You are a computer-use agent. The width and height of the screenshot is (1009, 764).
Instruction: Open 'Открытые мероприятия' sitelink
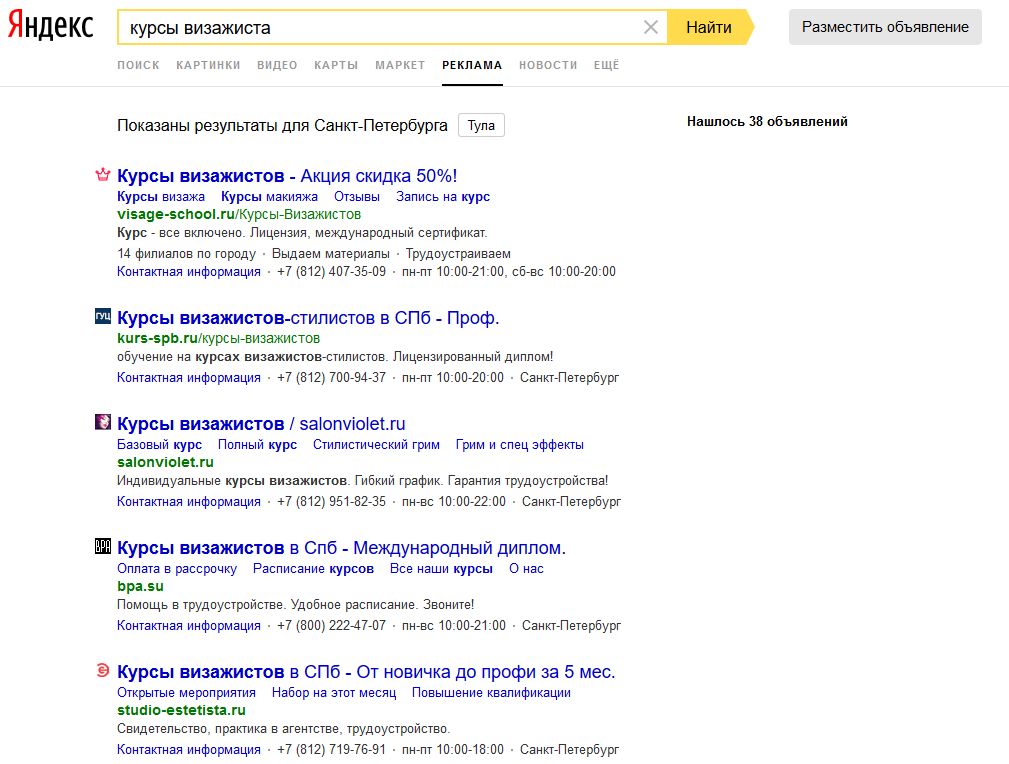187,693
